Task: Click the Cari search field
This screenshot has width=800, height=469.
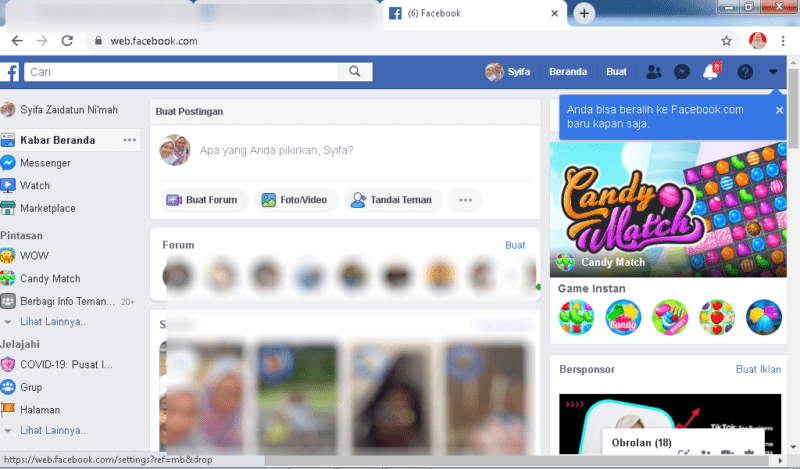Action: pyautogui.click(x=181, y=72)
